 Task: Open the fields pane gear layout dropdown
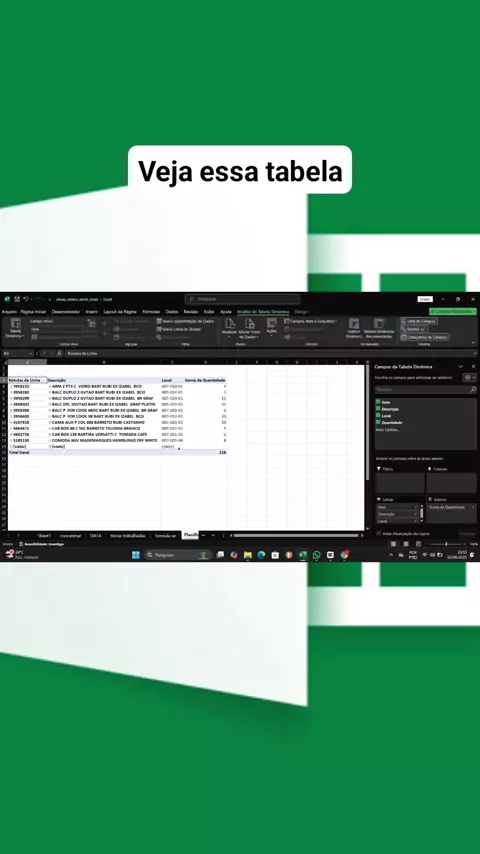(469, 377)
